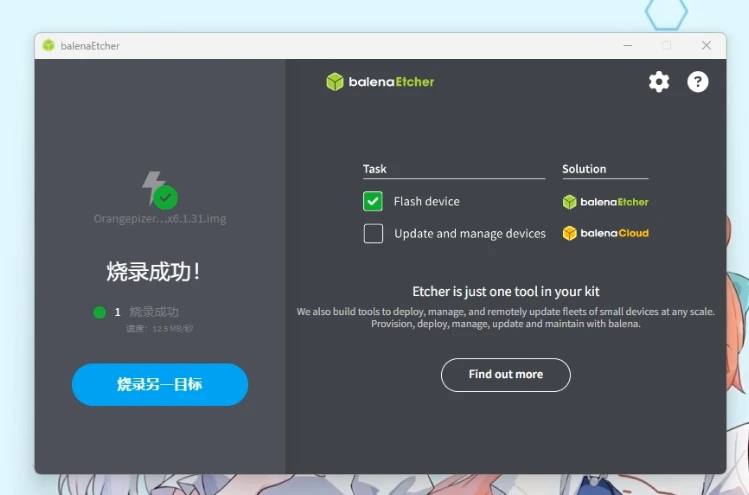The height and width of the screenshot is (495, 749).
Task: Click the green status dot
Action: [99, 312]
